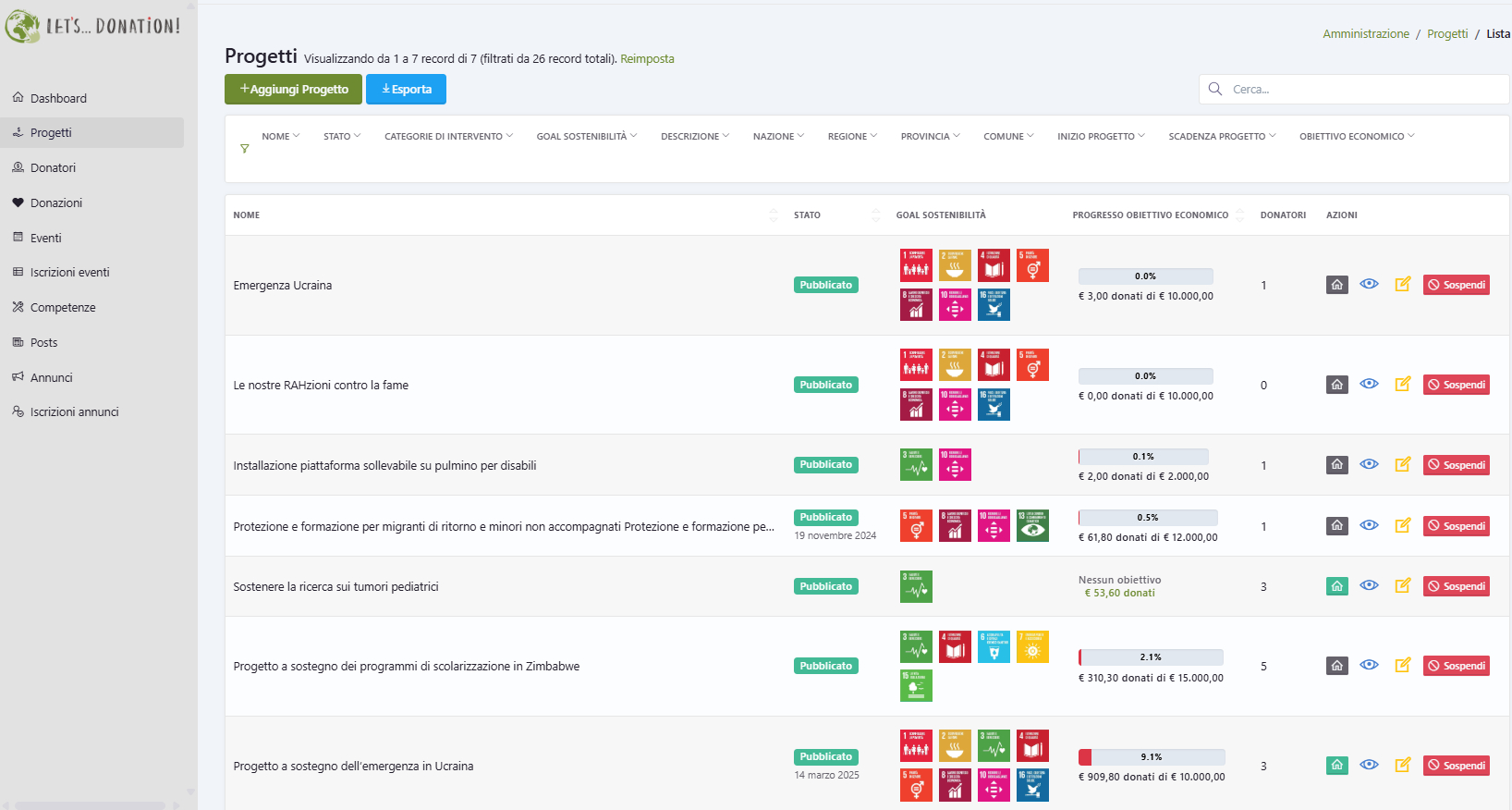Click the Aggiungi Progetto button
The width and height of the screenshot is (1512, 810).
click(x=294, y=90)
